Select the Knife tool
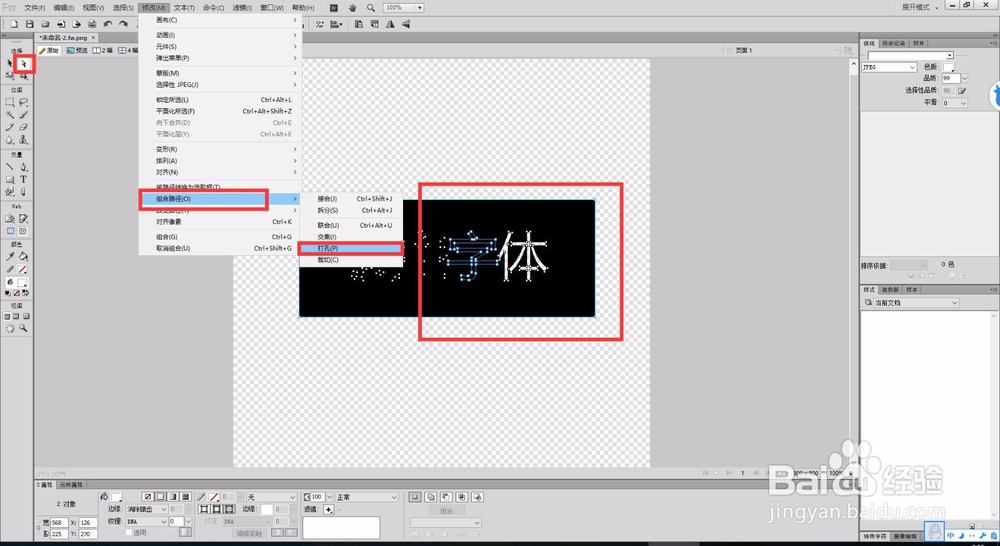Viewport: 1000px width, 546px height. coord(24,191)
